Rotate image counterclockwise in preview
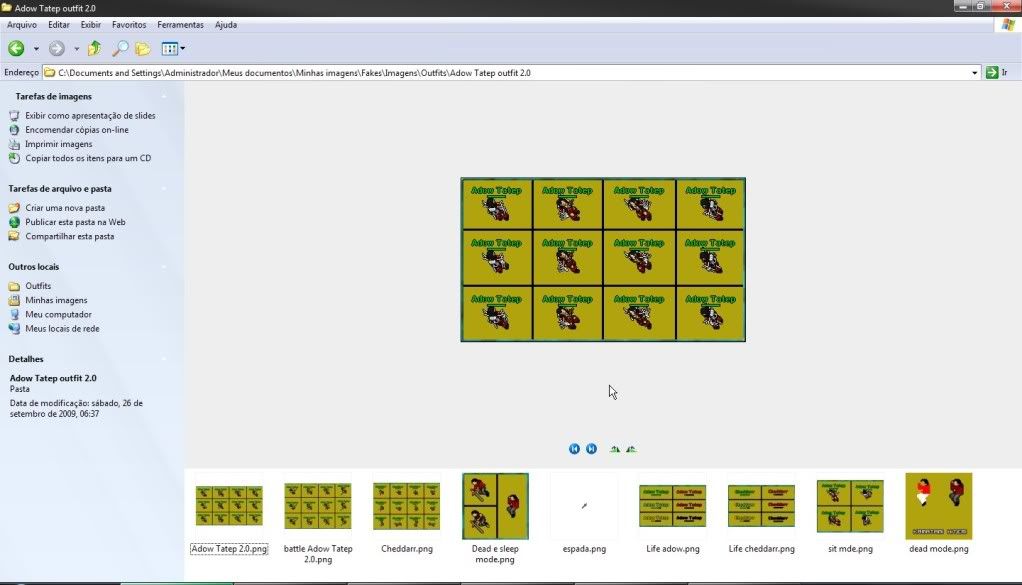The image size is (1022, 585). coord(631,449)
